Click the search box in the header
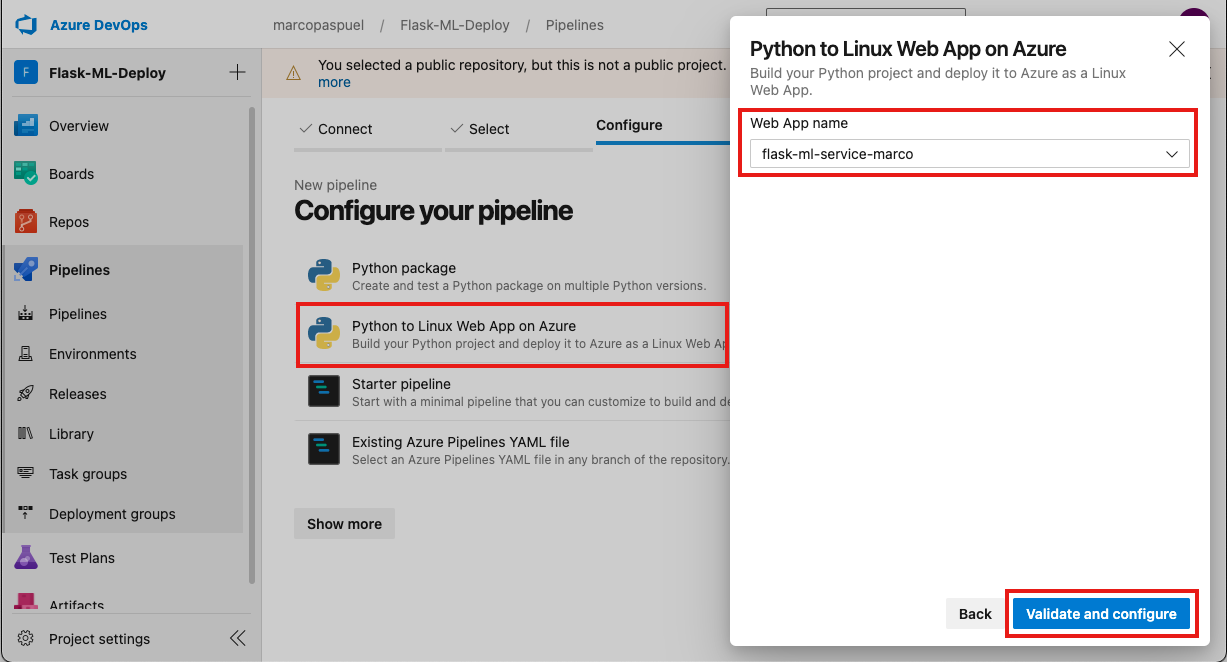This screenshot has height=662, width=1227. point(866,14)
